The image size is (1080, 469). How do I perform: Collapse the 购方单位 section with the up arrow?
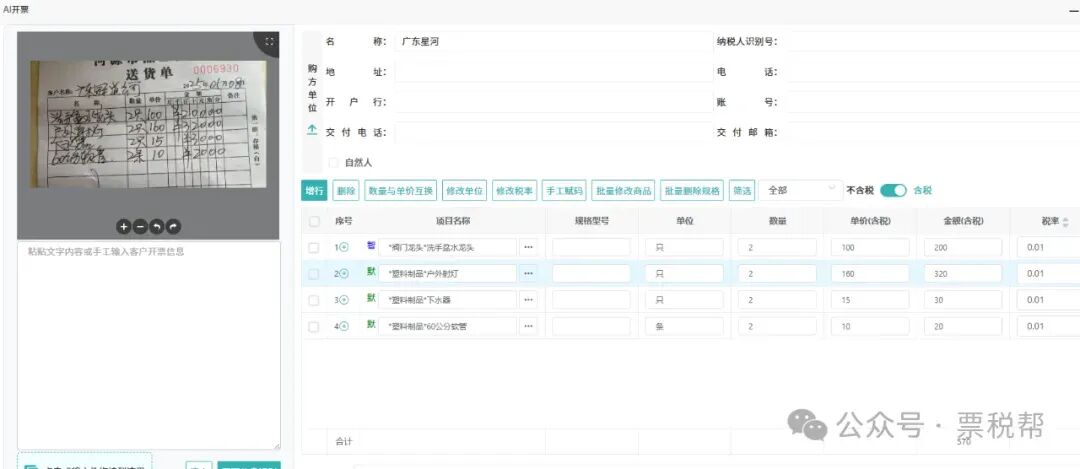point(312,129)
